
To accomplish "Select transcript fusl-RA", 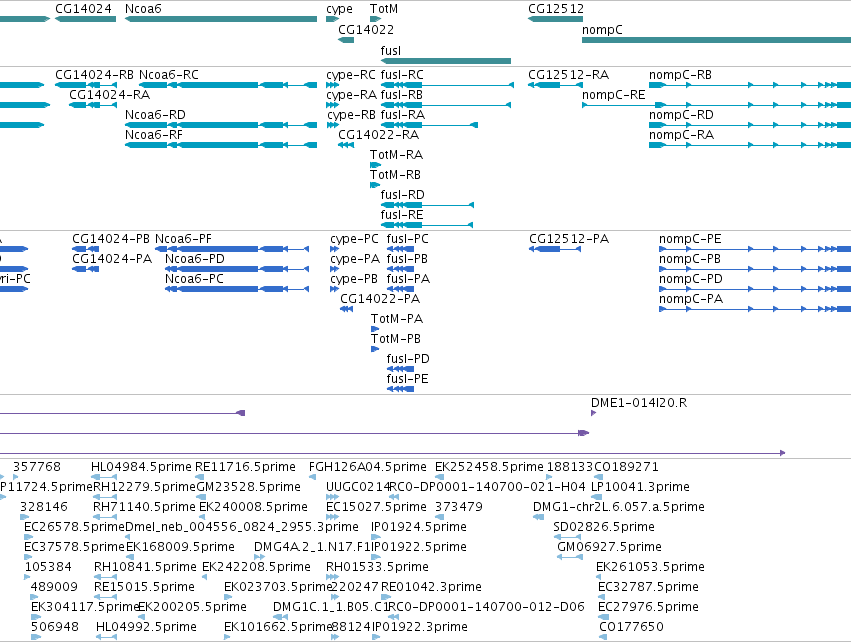I will [x=429, y=125].
